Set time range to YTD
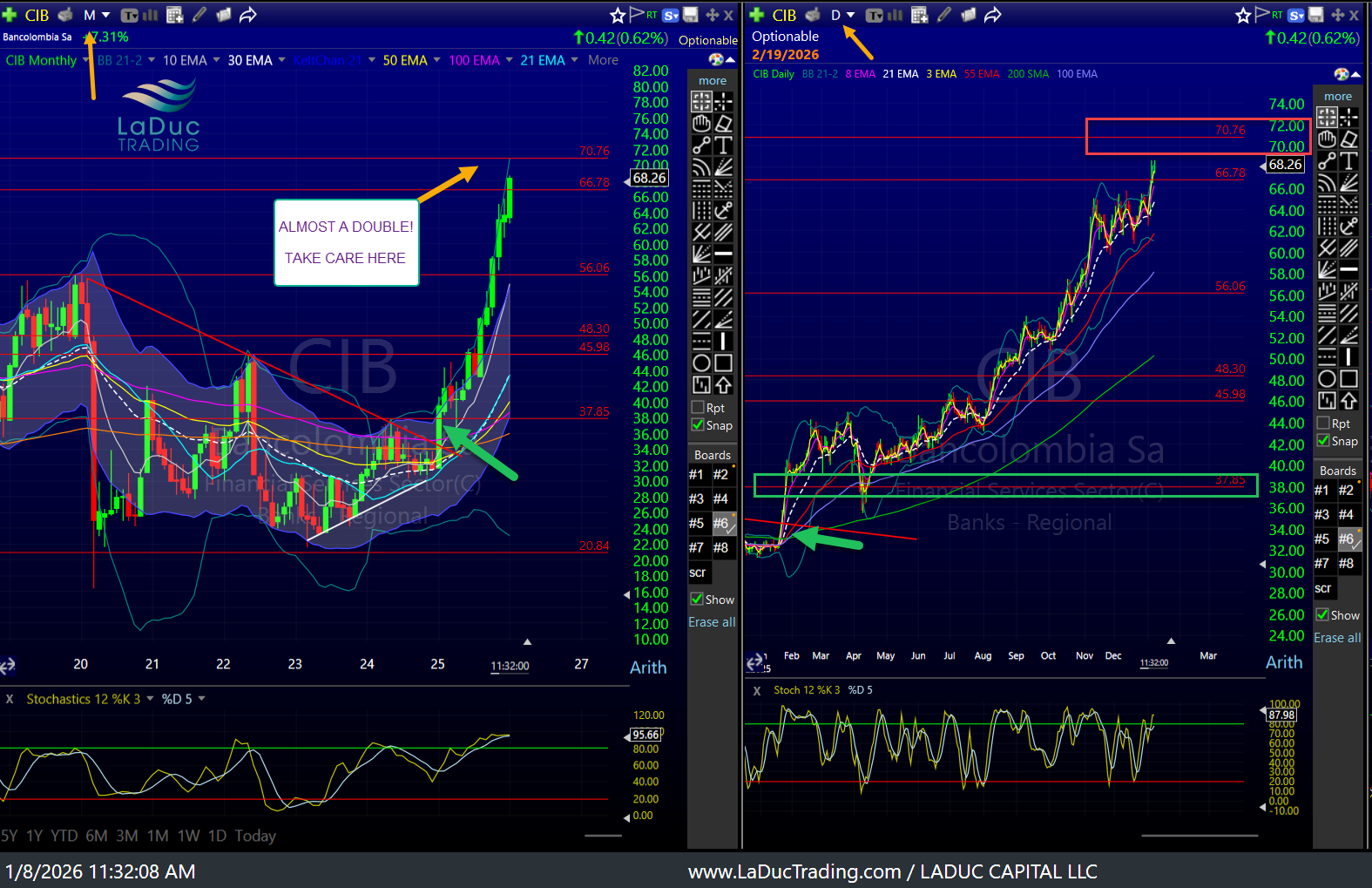Viewport: 1372px width, 888px height. pyautogui.click(x=64, y=836)
